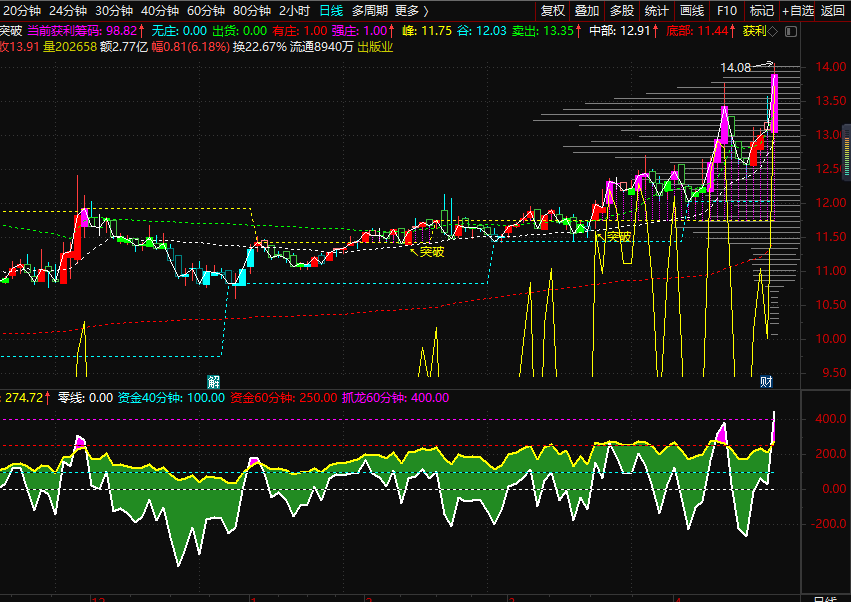Image resolution: width=851 pixels, height=602 pixels.
Task: Click the 抓龙60分钟 indicator label
Action: click(x=396, y=397)
